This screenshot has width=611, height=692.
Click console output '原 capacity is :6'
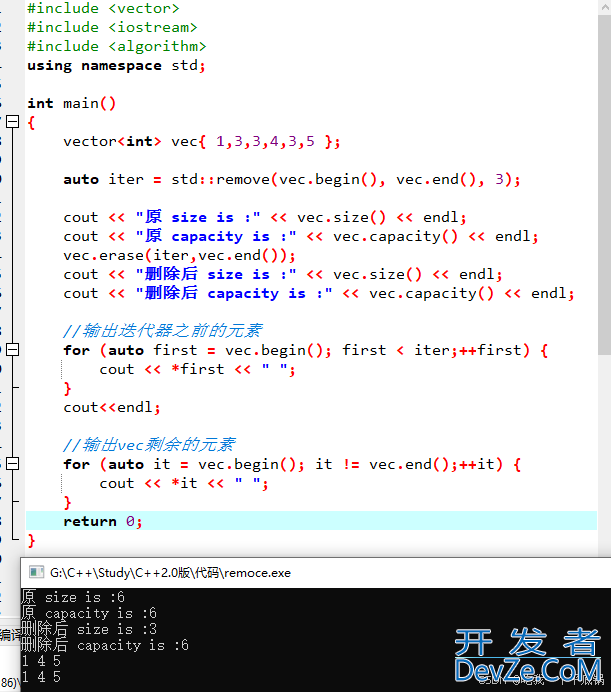(89, 613)
